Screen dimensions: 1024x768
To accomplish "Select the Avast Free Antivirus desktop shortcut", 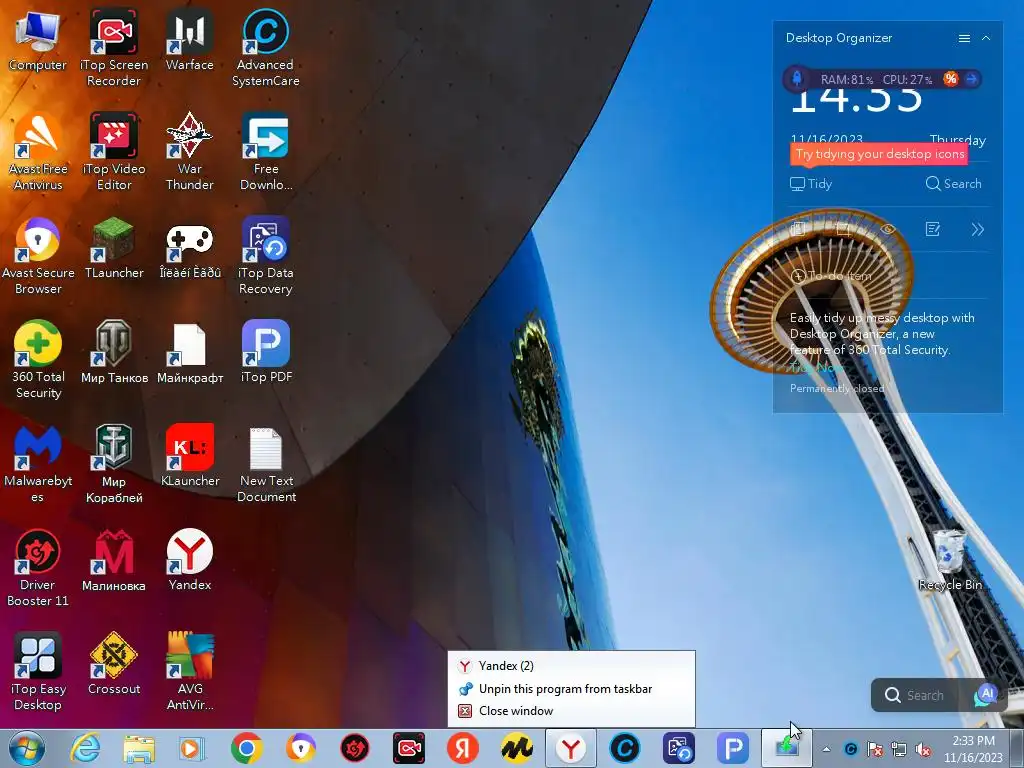I will click(38, 152).
